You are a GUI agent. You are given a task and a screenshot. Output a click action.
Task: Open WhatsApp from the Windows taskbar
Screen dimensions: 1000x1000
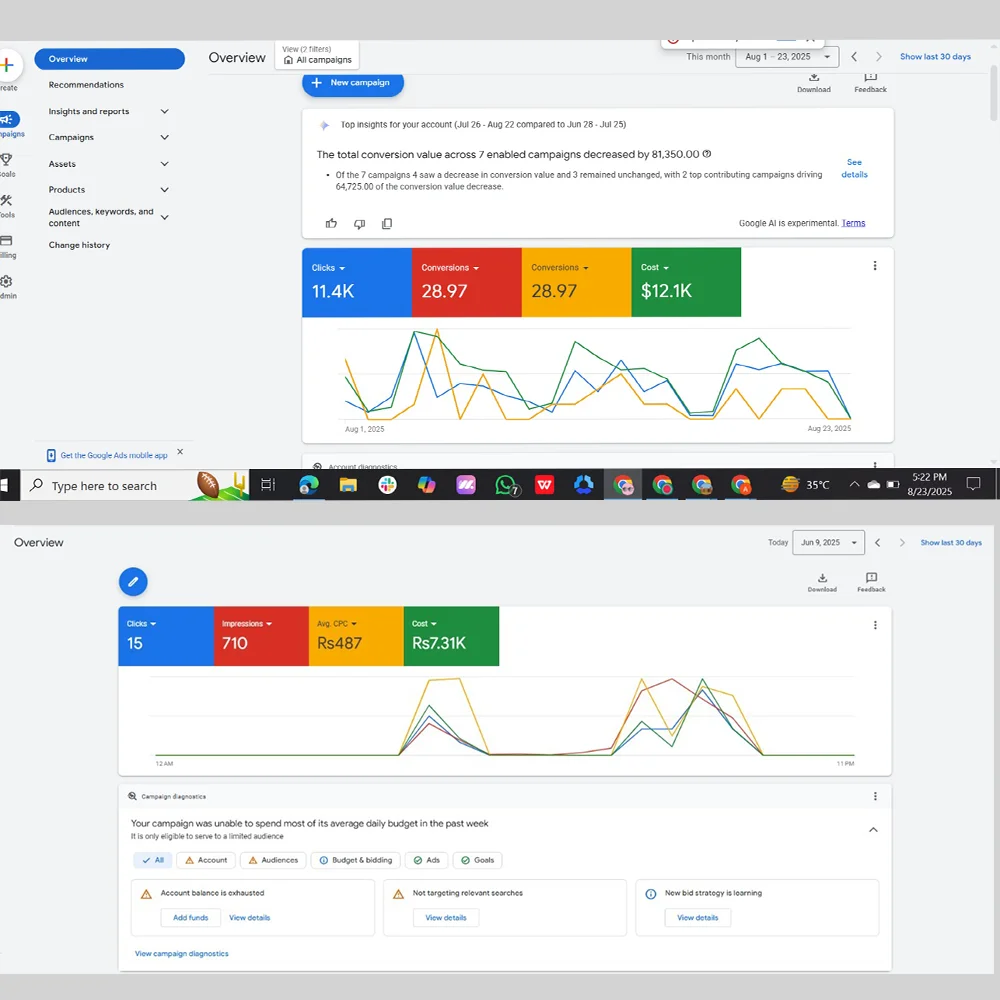(506, 485)
